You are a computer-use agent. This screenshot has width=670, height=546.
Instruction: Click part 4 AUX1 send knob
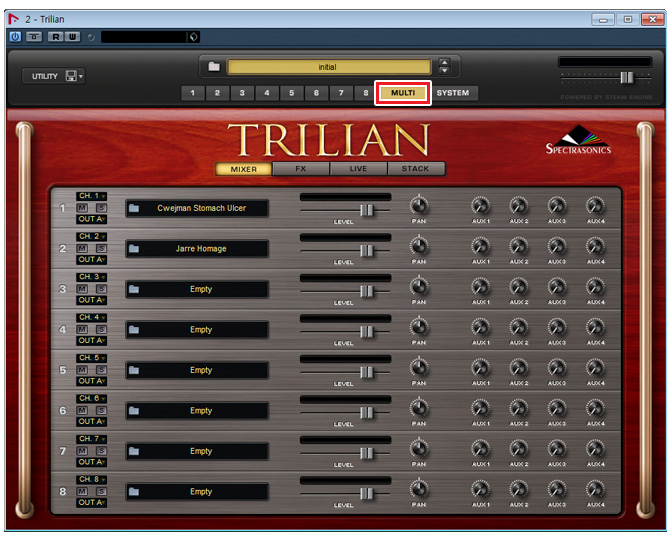click(481, 327)
